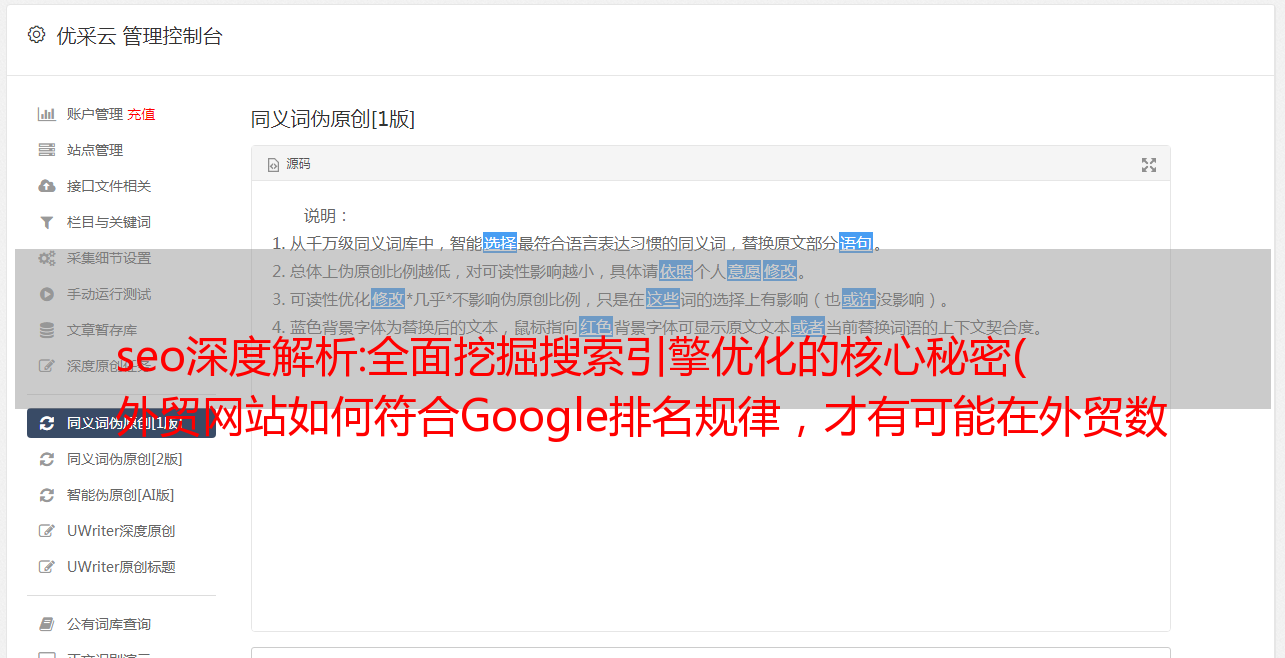1285x658 pixels.
Task: Click the red 充值 recharge link
Action: click(141, 114)
